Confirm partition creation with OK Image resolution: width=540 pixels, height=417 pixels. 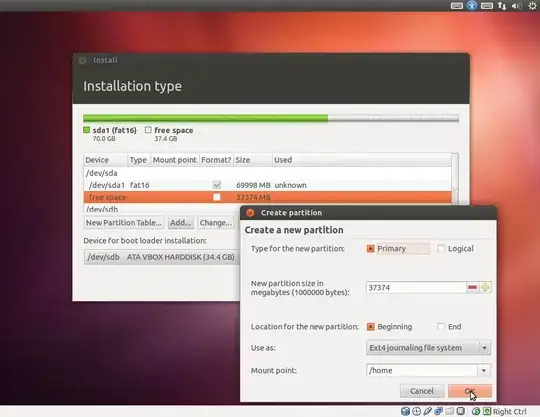pyautogui.click(x=470, y=391)
